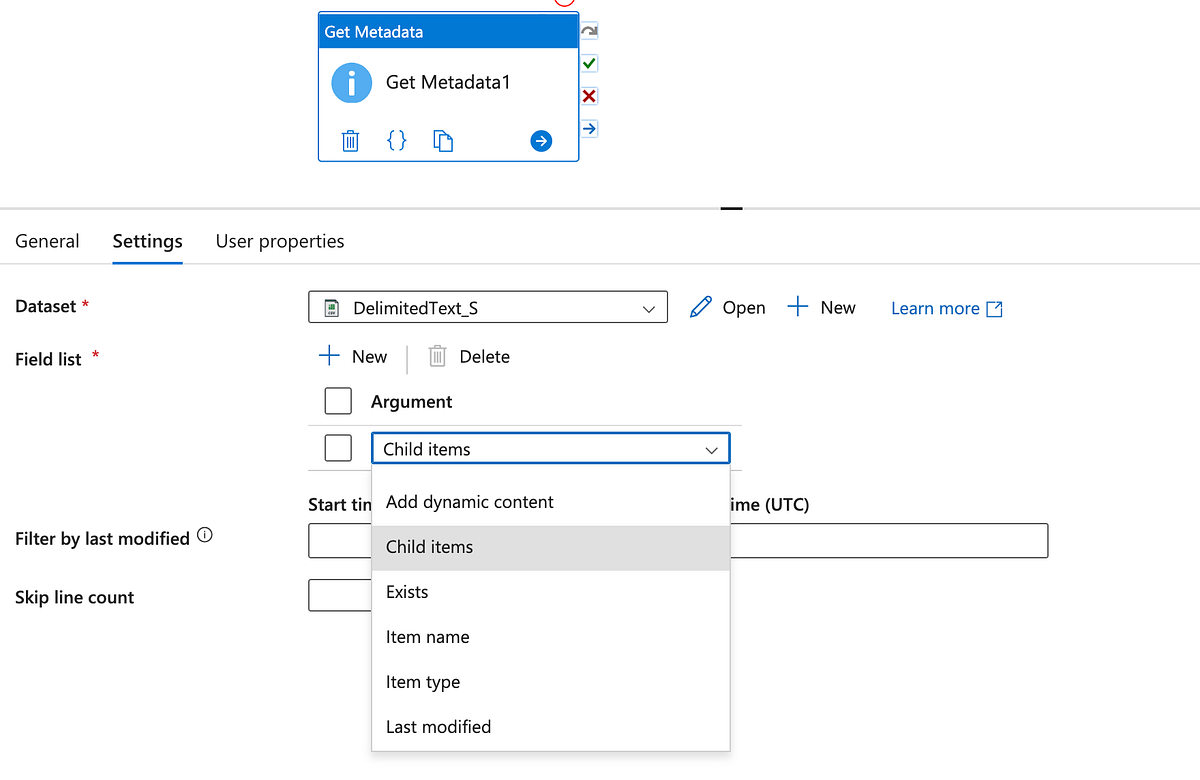The width and height of the screenshot is (1200, 780).
Task: Check the checkbox next to Child items row
Action: coord(338,448)
